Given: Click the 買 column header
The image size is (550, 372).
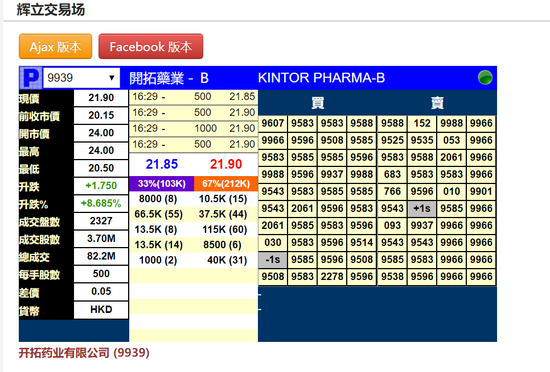Looking at the screenshot, I should pyautogui.click(x=318, y=103).
